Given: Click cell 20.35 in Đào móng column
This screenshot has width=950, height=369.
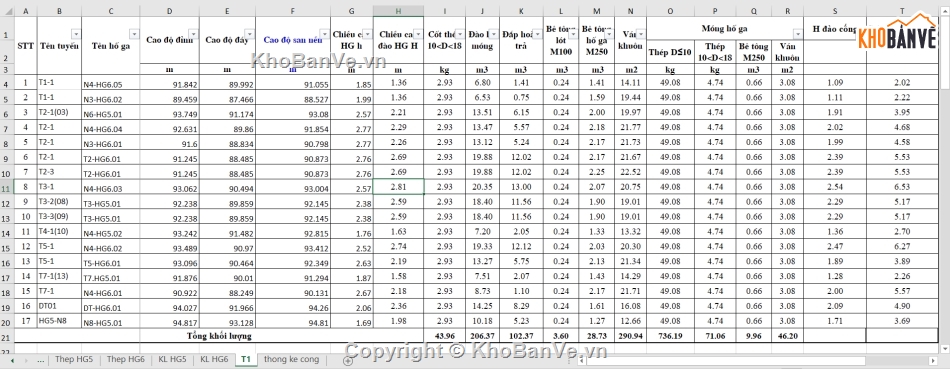Looking at the screenshot, I should (482, 187).
